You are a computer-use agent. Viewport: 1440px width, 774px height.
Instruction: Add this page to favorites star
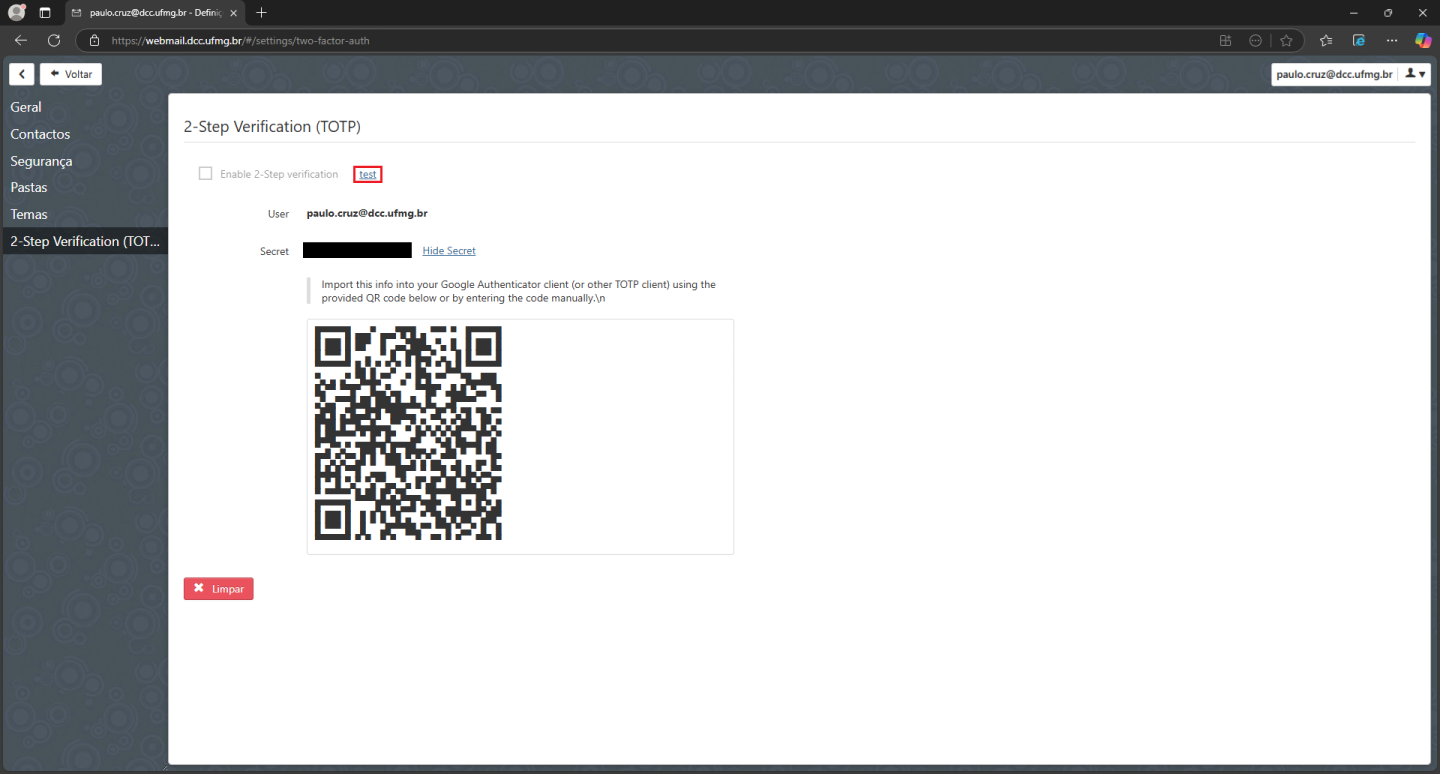point(1286,41)
